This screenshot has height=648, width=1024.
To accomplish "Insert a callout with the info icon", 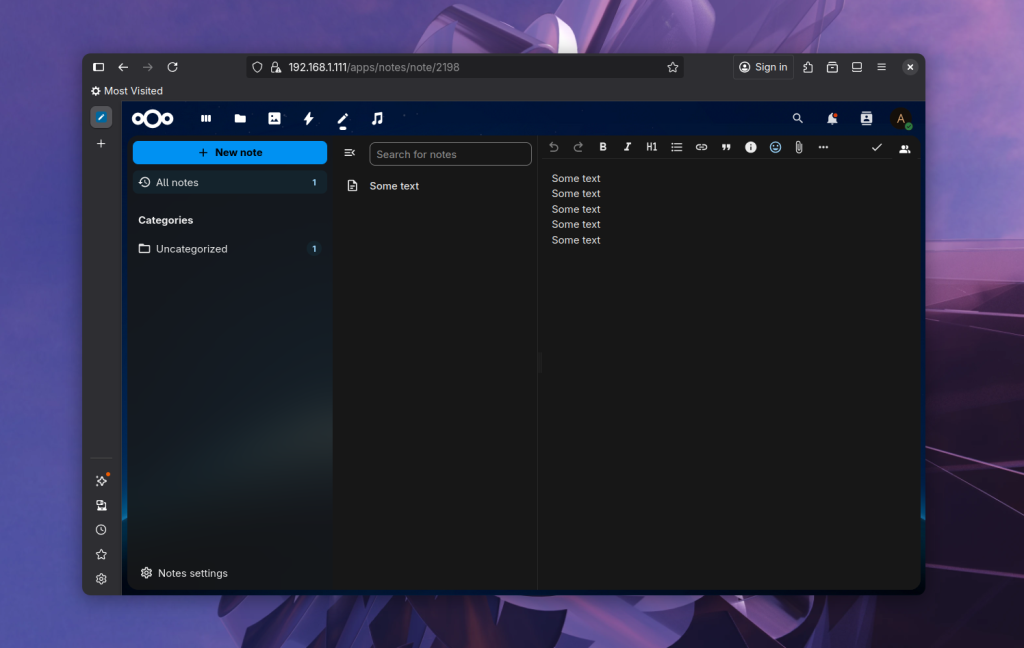I will [750, 147].
